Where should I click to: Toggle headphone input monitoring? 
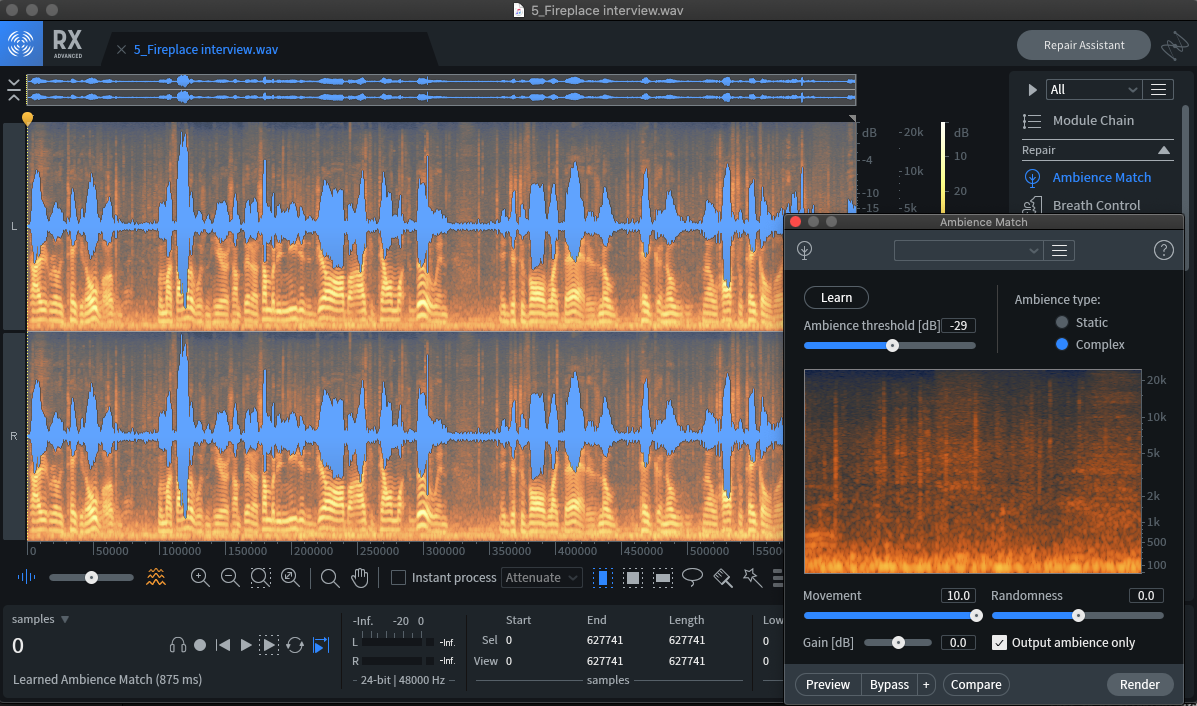coord(178,645)
